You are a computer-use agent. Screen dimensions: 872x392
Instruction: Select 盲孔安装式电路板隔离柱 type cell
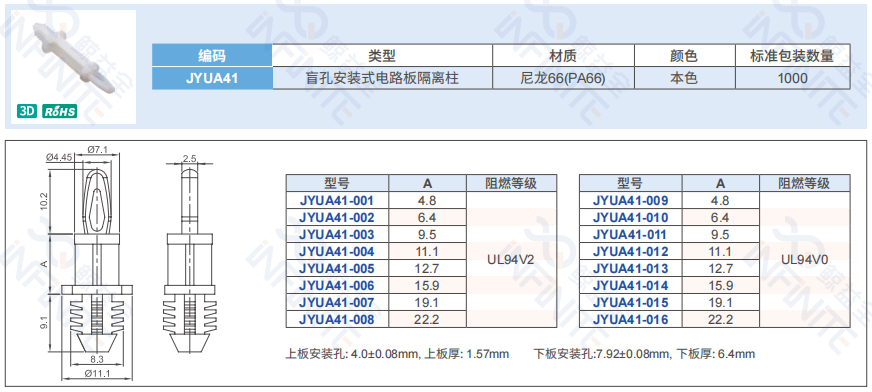pyautogui.click(x=382, y=78)
